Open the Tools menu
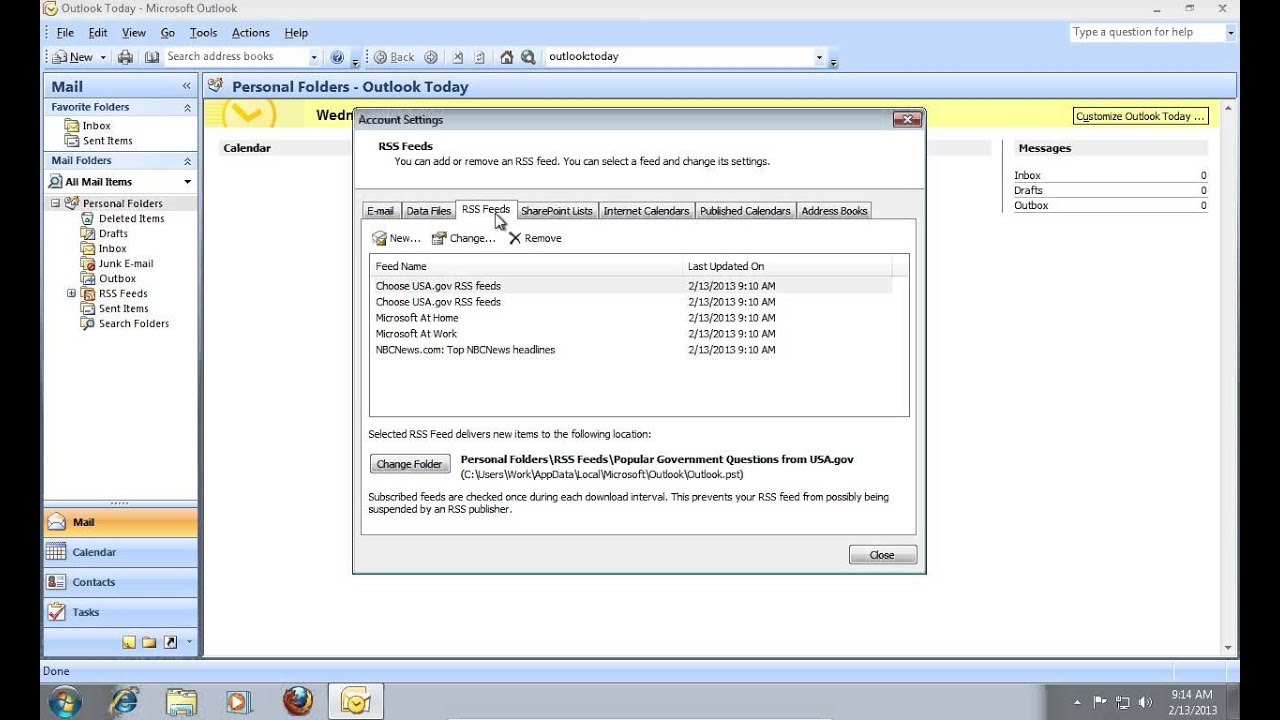 coord(203,32)
